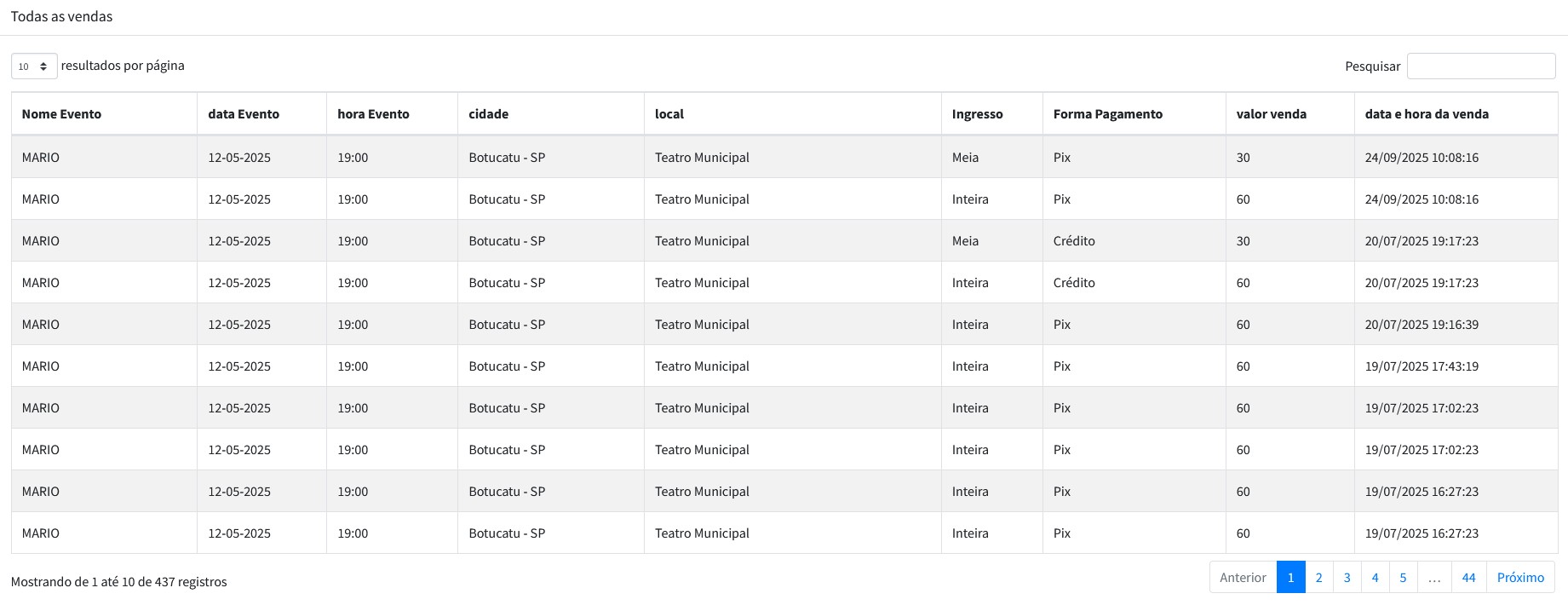
Task: Sort by valor venda column header
Action: [x=1271, y=114]
